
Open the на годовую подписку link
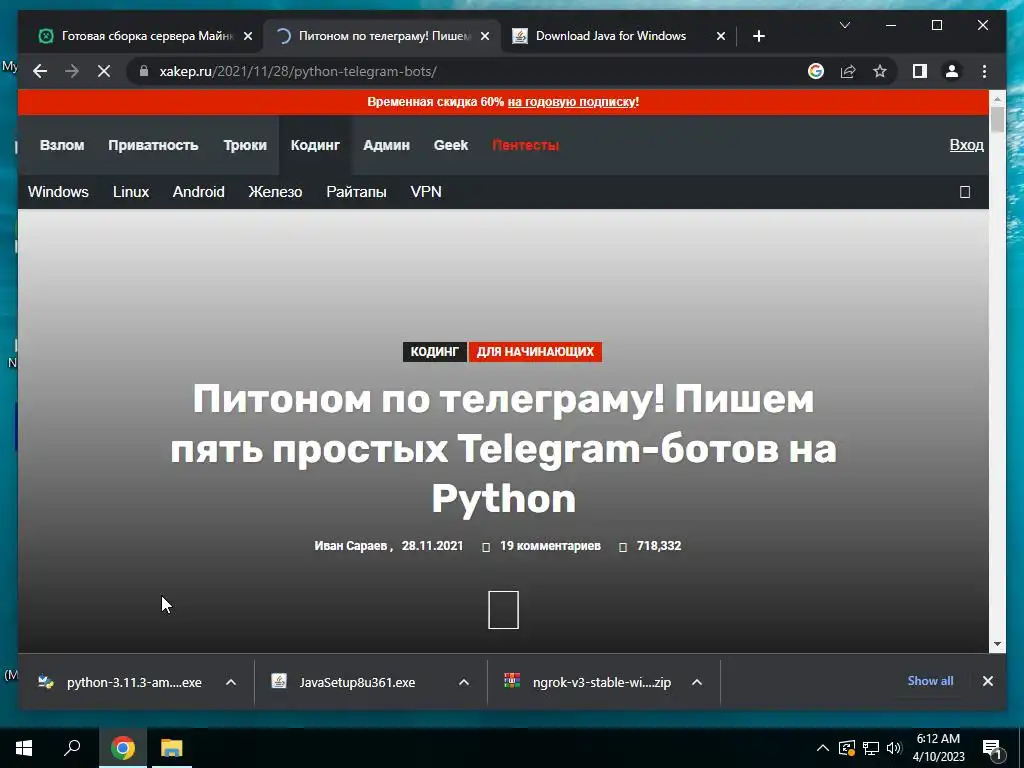pos(573,102)
